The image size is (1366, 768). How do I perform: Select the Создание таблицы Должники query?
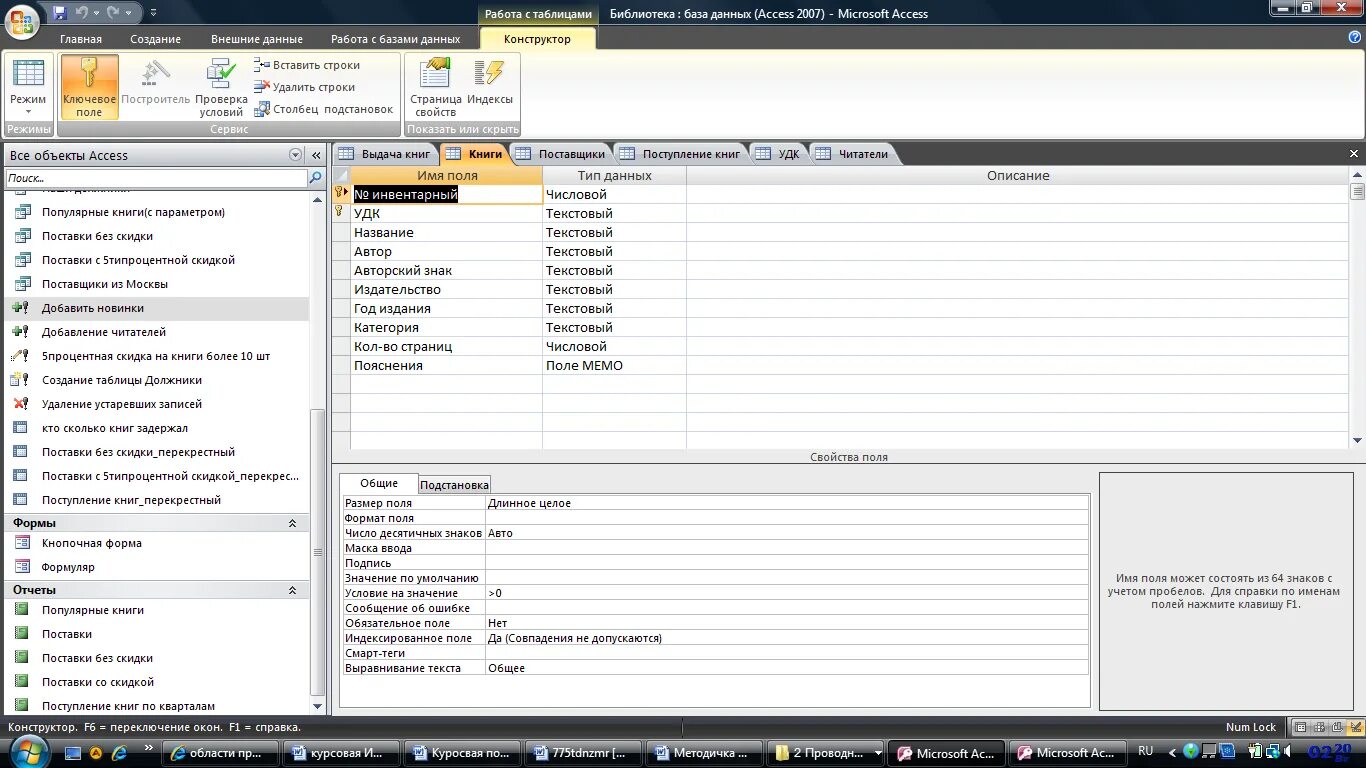click(122, 380)
